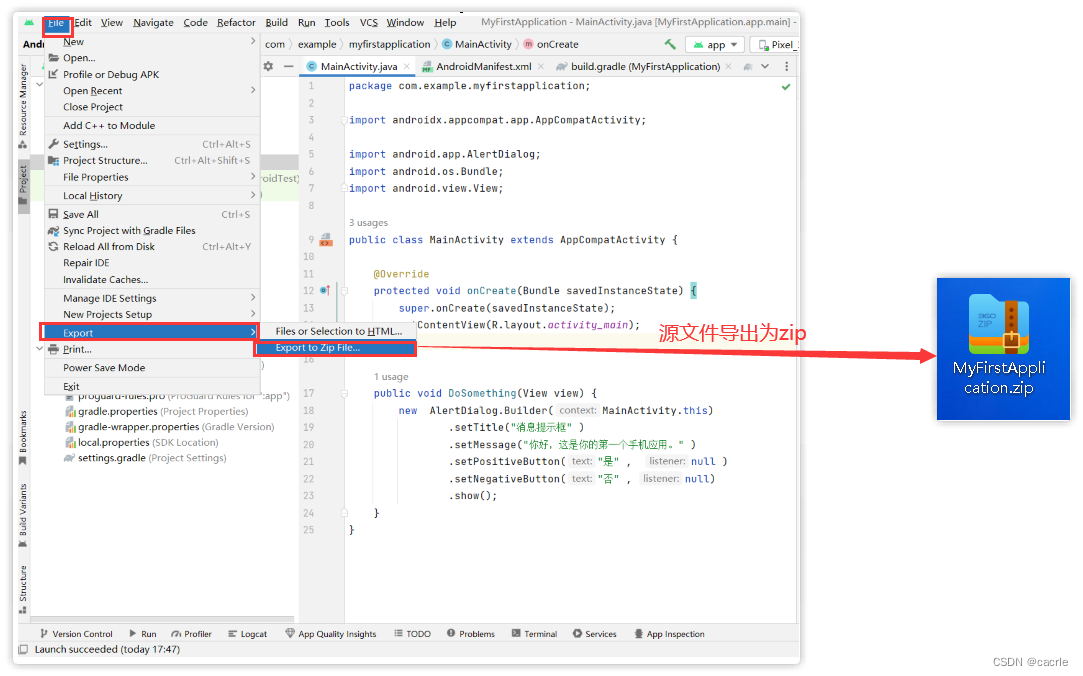The height and width of the screenshot is (676, 1083).
Task: Close the AndroidManifest.xml tab
Action: (x=541, y=66)
